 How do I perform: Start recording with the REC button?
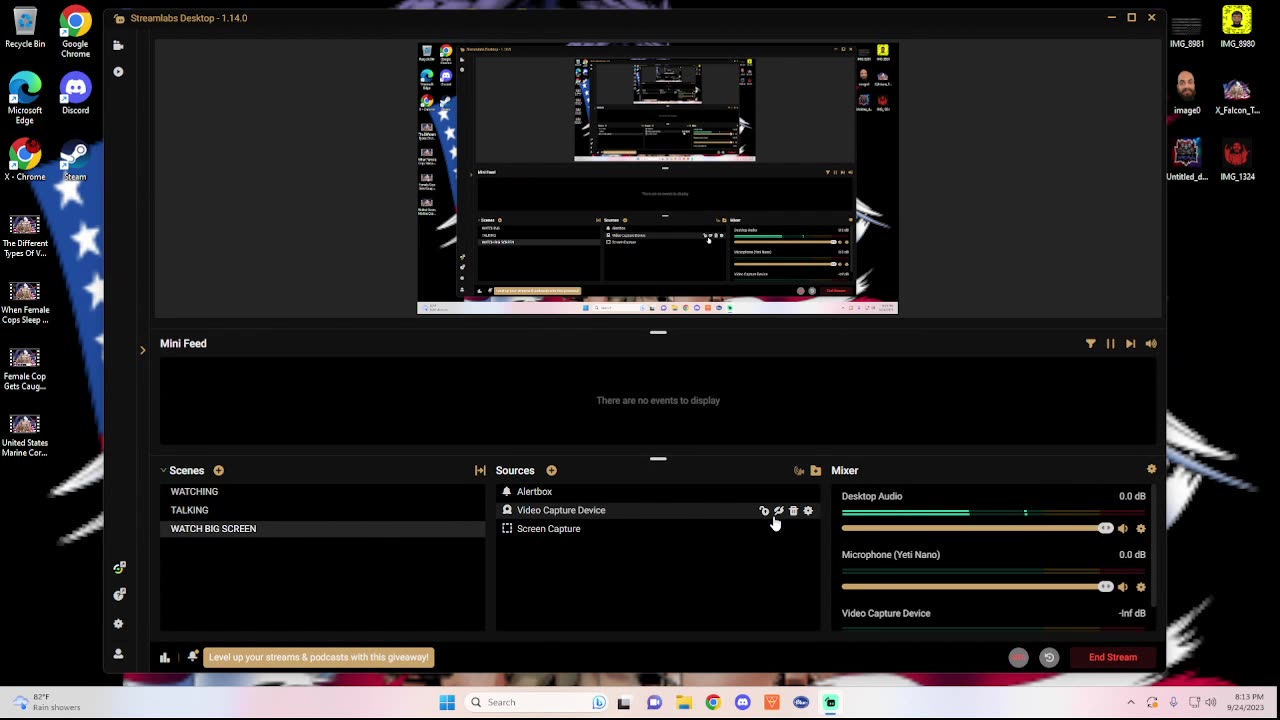point(1018,657)
